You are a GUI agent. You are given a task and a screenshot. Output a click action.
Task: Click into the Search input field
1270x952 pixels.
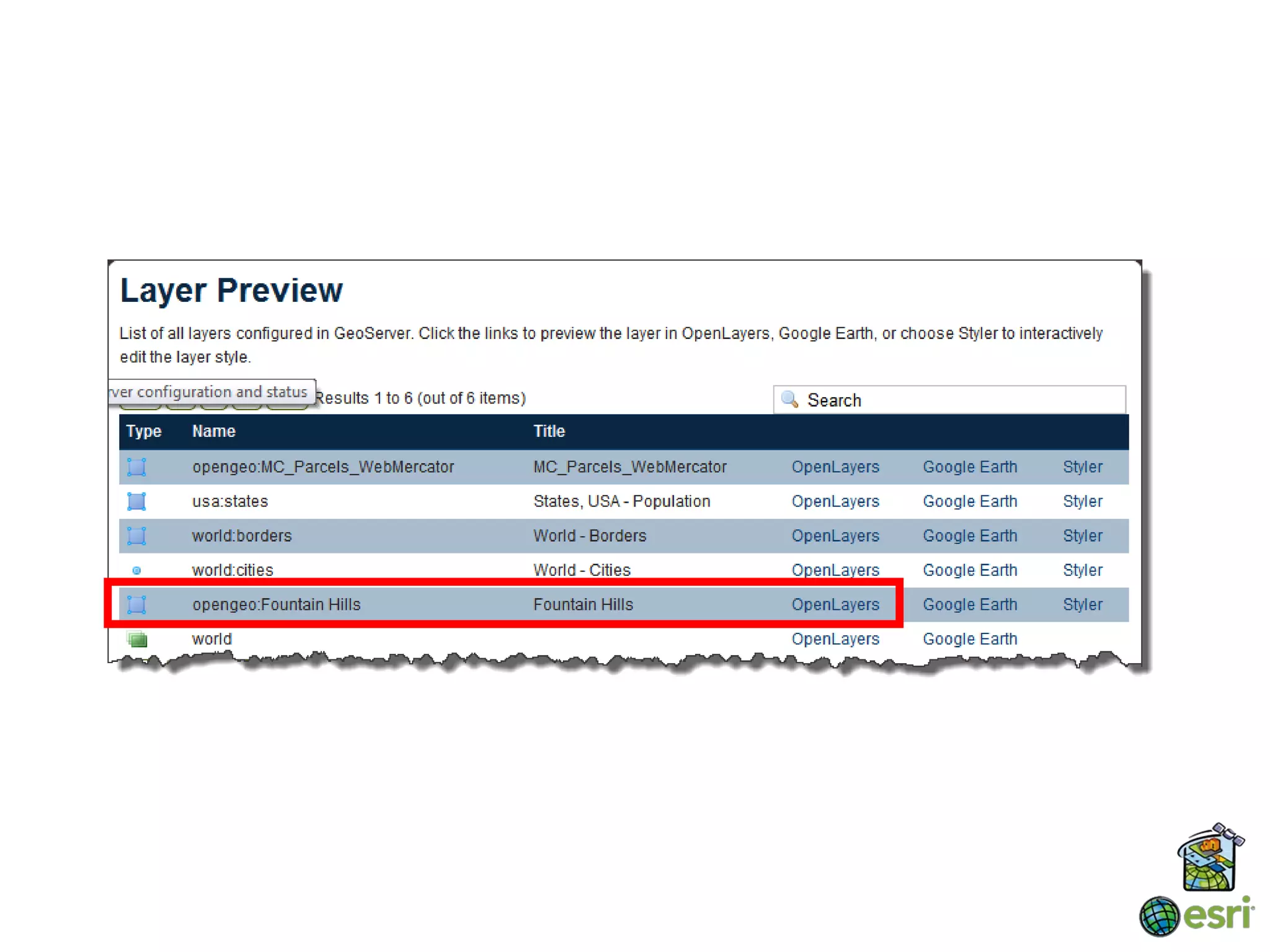pyautogui.click(x=961, y=400)
